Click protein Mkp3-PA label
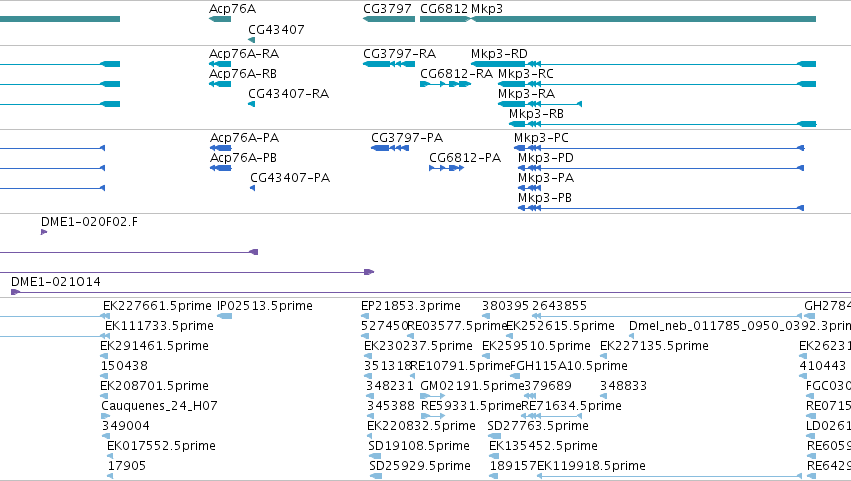The image size is (851, 481). [545, 179]
